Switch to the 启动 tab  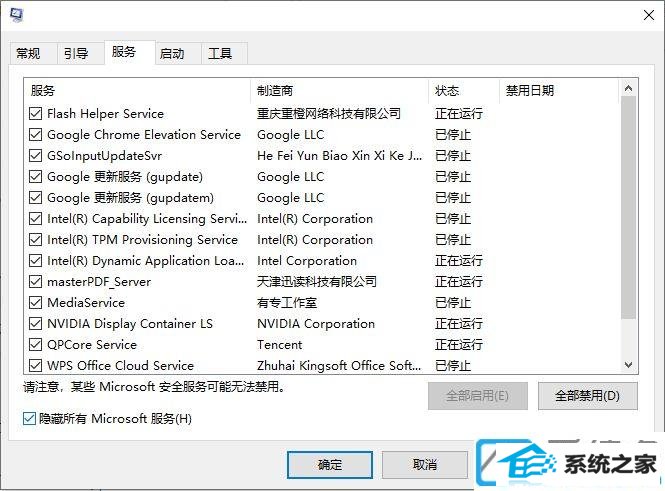pyautogui.click(x=172, y=54)
